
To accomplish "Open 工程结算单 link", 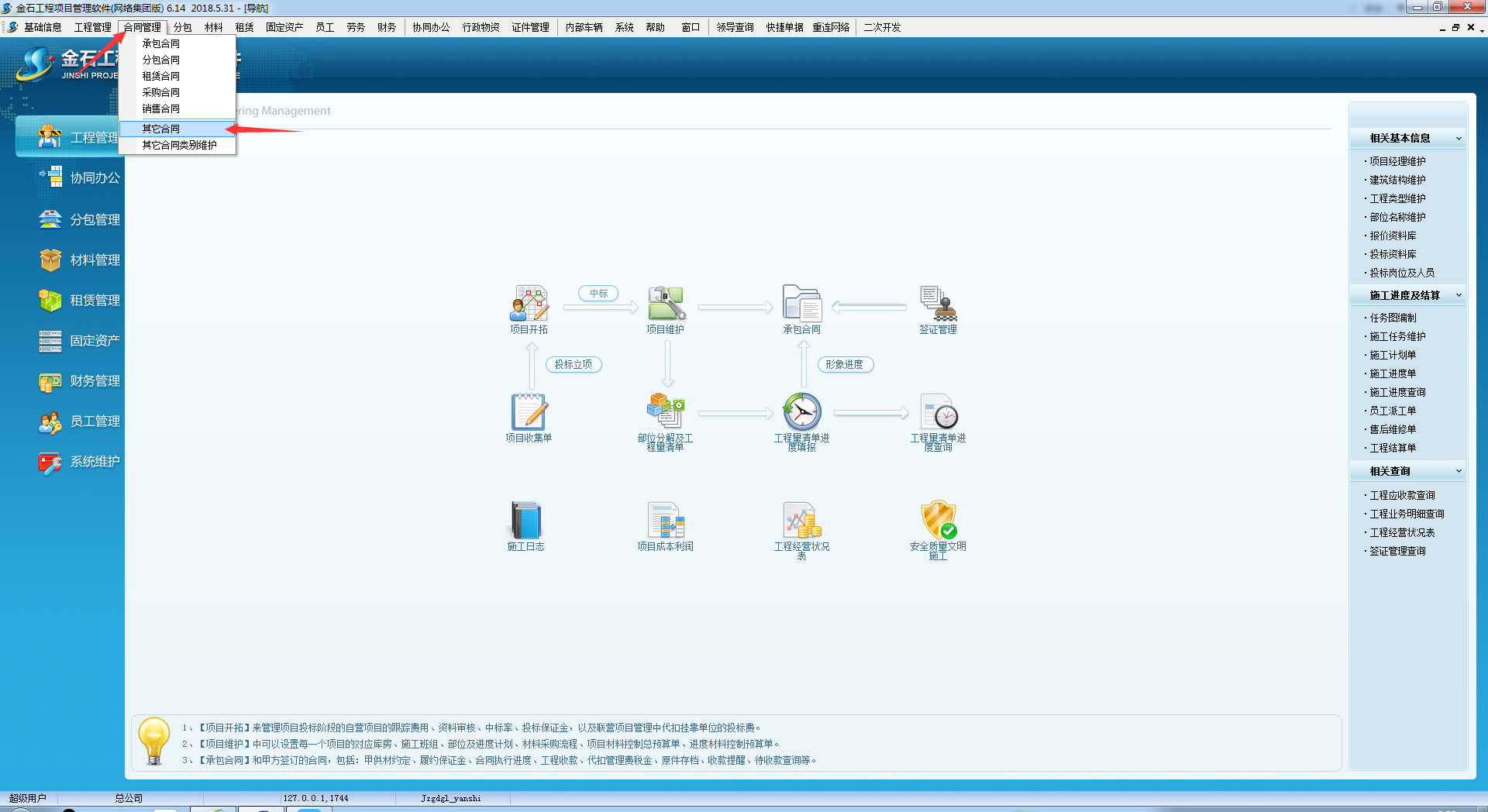I will tap(1393, 448).
